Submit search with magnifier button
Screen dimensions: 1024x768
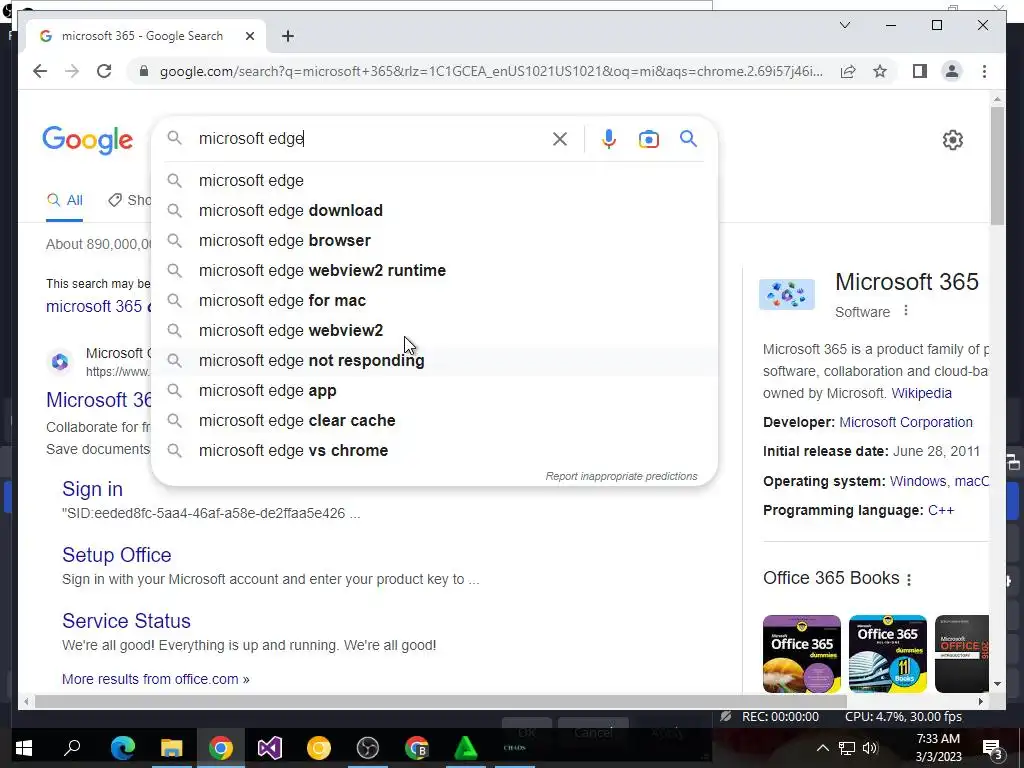(688, 138)
